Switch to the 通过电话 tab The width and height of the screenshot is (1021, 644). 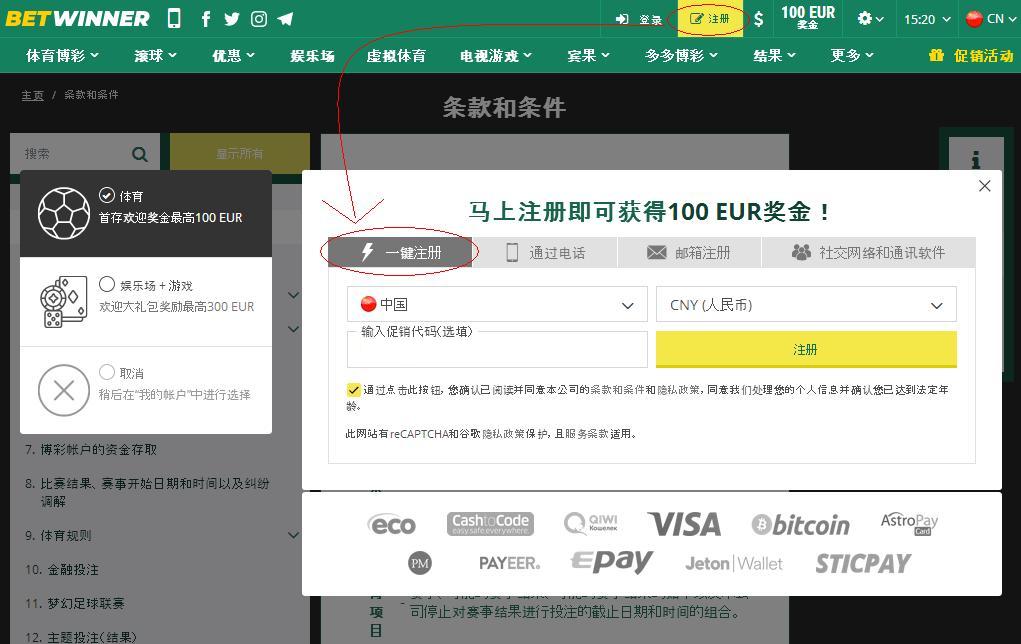(544, 252)
